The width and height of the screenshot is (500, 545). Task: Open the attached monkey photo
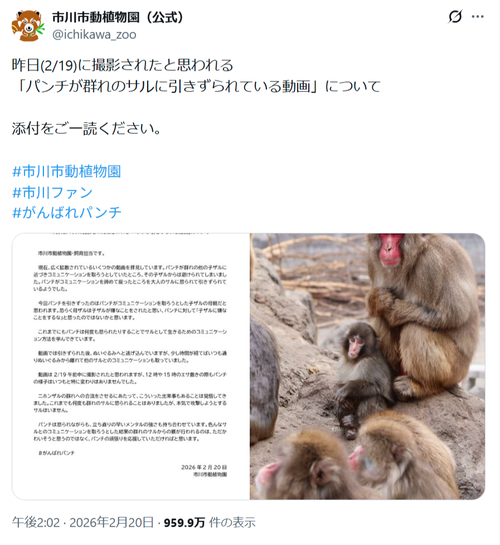point(368,366)
